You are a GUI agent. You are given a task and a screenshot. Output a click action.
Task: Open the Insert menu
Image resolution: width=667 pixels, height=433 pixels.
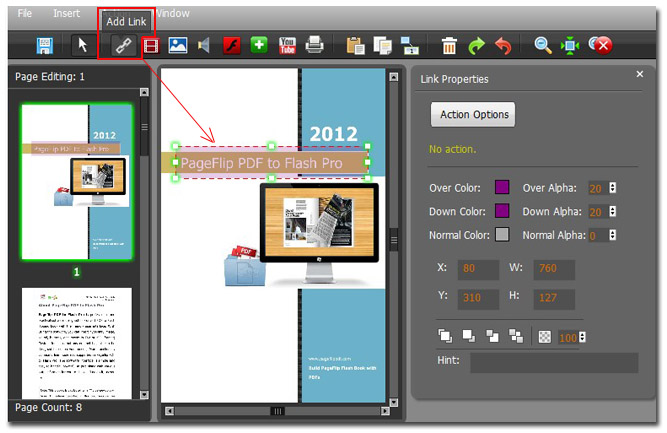tap(66, 14)
